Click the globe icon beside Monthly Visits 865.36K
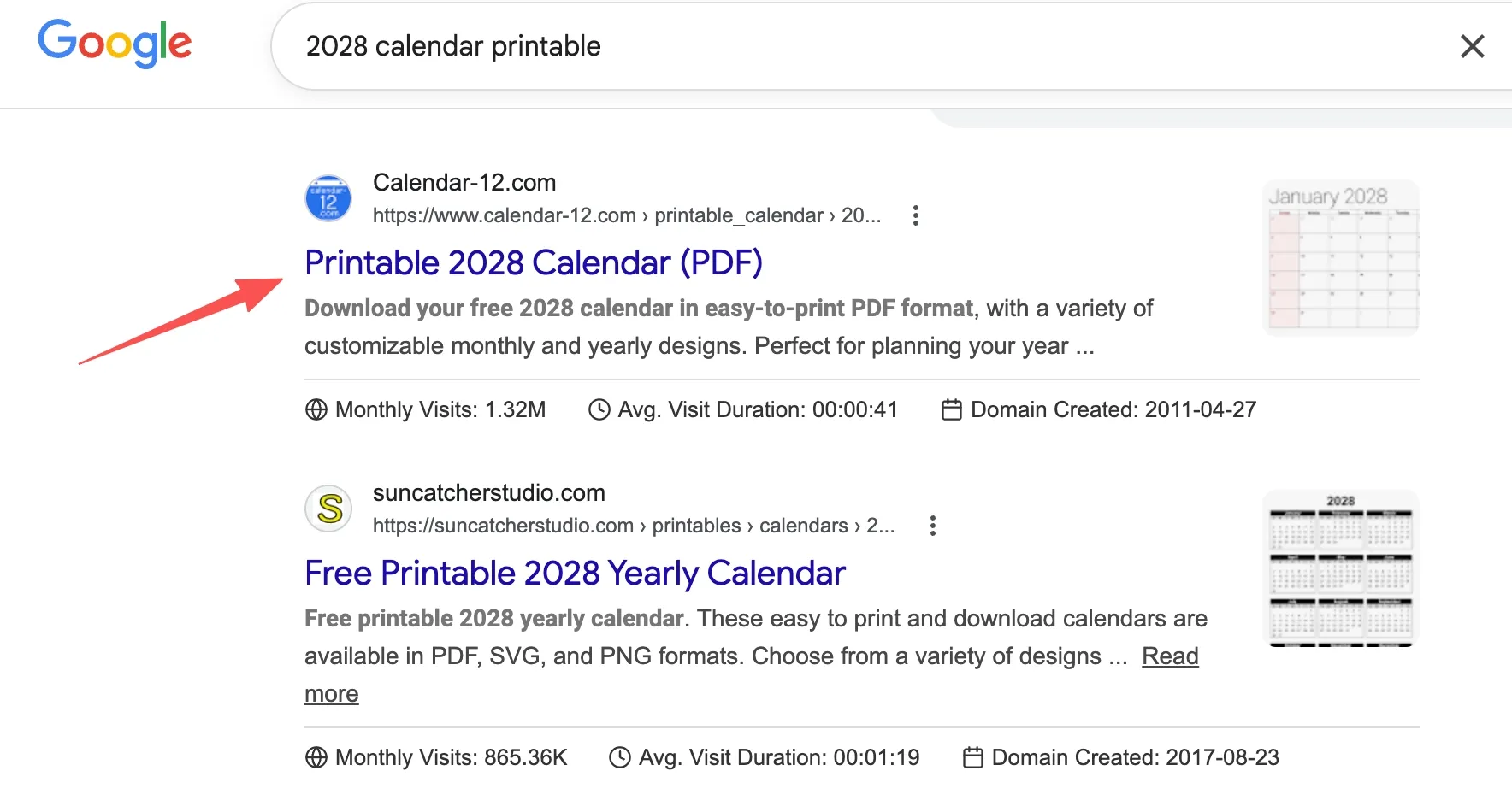 316,757
